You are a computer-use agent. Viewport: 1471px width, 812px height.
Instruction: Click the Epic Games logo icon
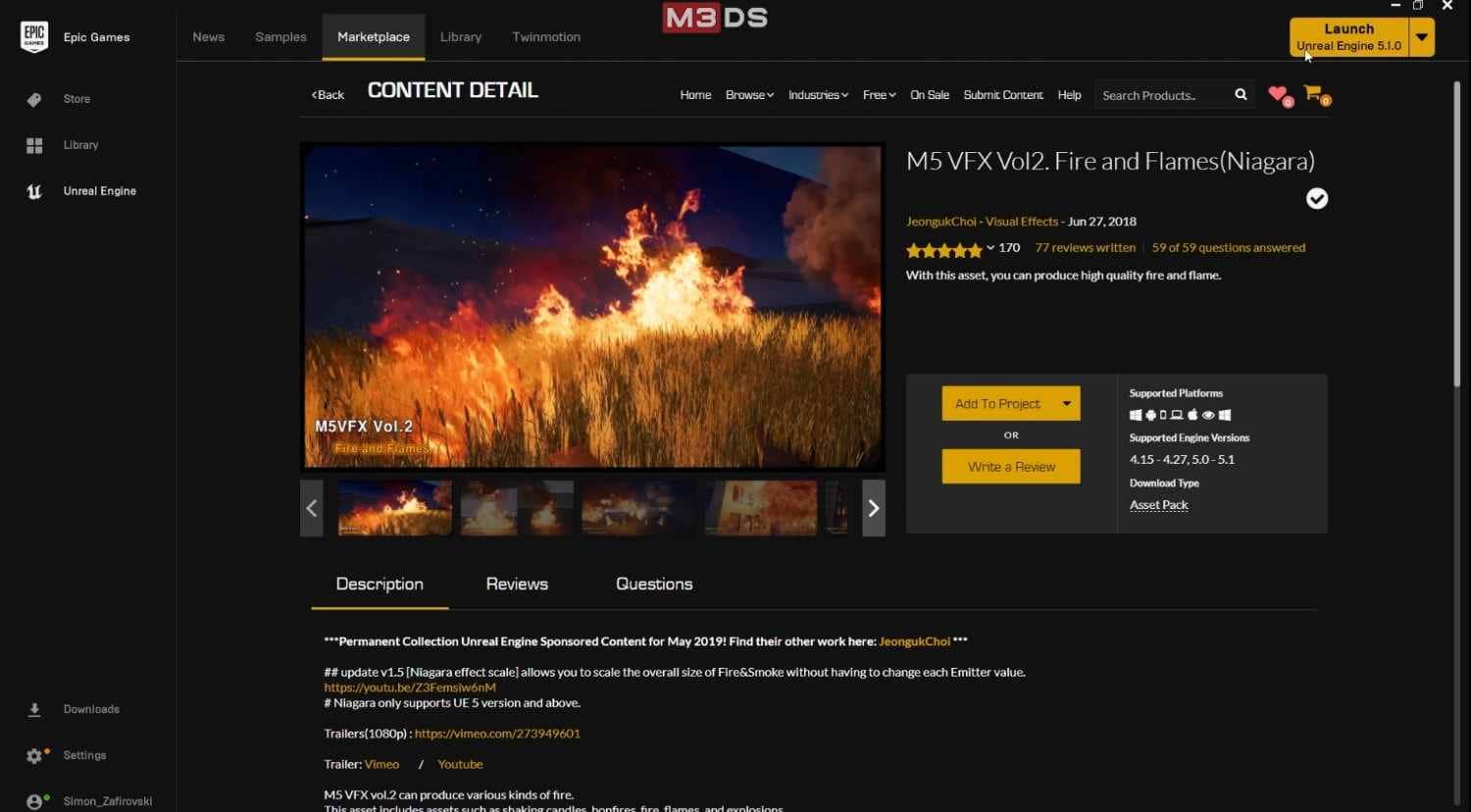[x=34, y=37]
